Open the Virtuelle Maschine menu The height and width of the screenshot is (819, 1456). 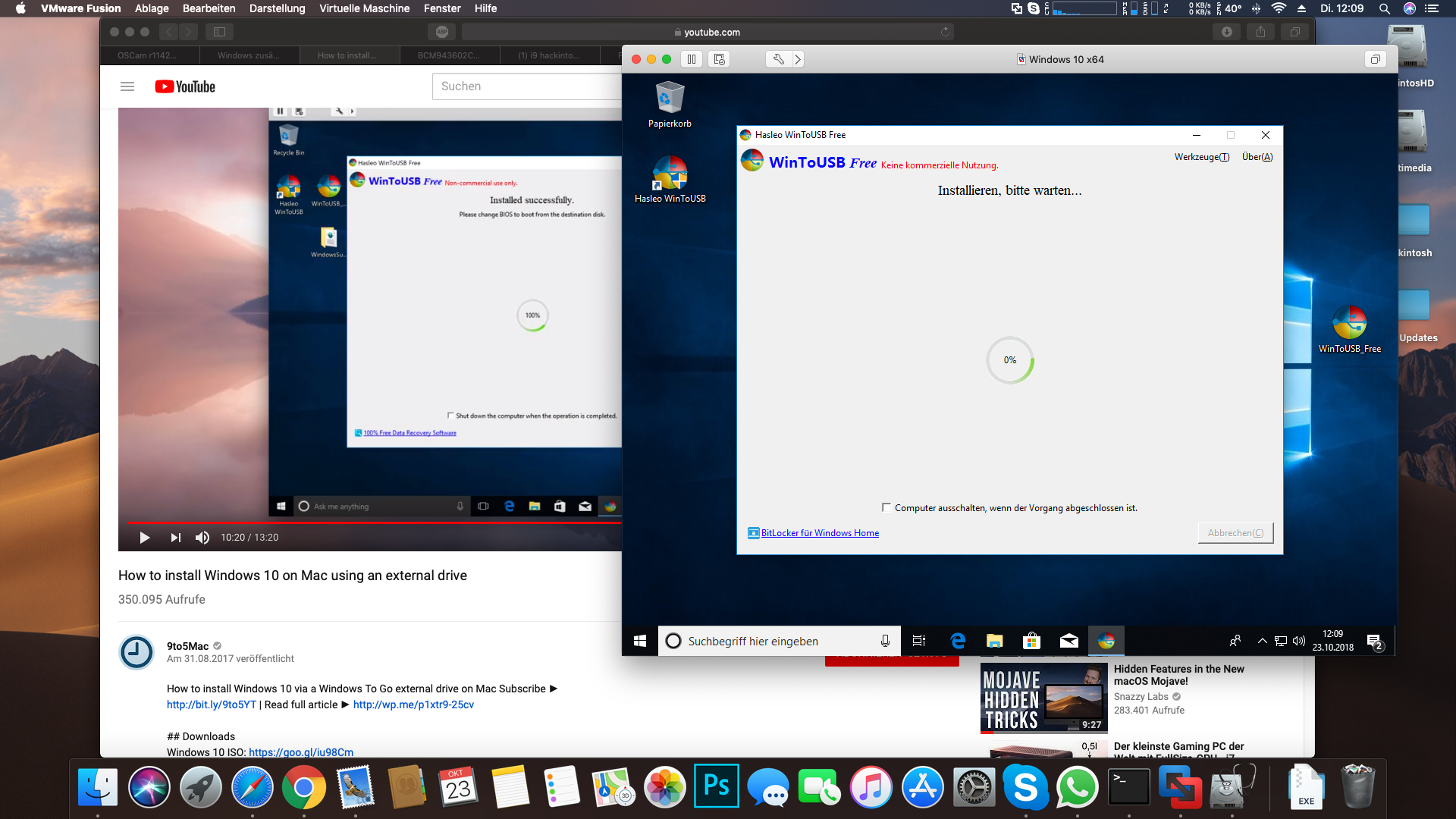pos(364,8)
